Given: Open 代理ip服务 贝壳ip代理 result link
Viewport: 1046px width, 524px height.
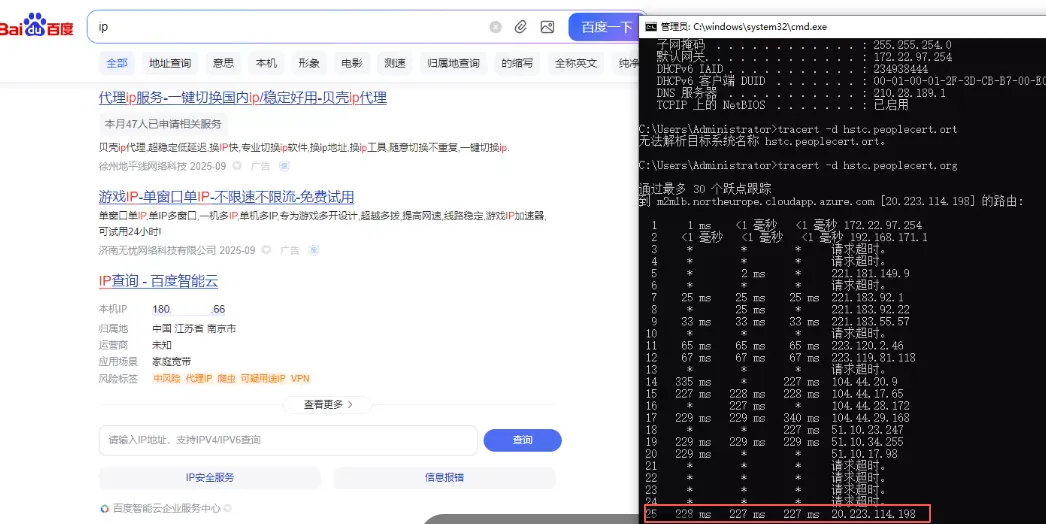Looking at the screenshot, I should (x=243, y=97).
